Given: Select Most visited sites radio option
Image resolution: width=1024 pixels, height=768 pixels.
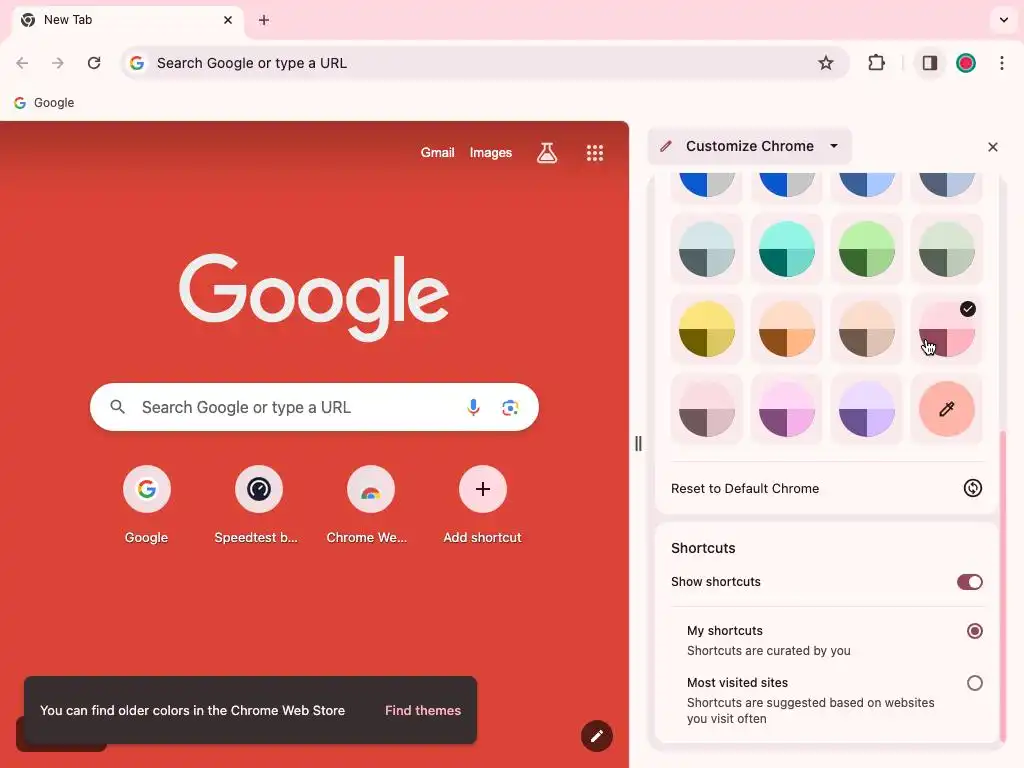Looking at the screenshot, I should [974, 683].
